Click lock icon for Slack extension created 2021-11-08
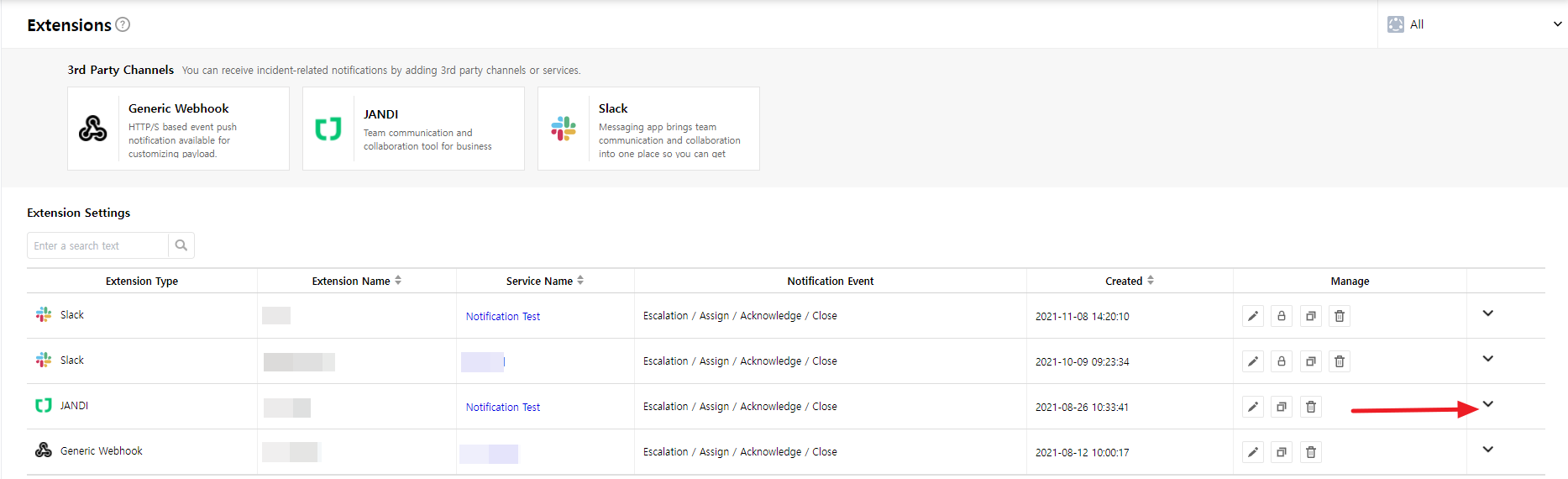This screenshot has width=1568, height=479. [1281, 316]
